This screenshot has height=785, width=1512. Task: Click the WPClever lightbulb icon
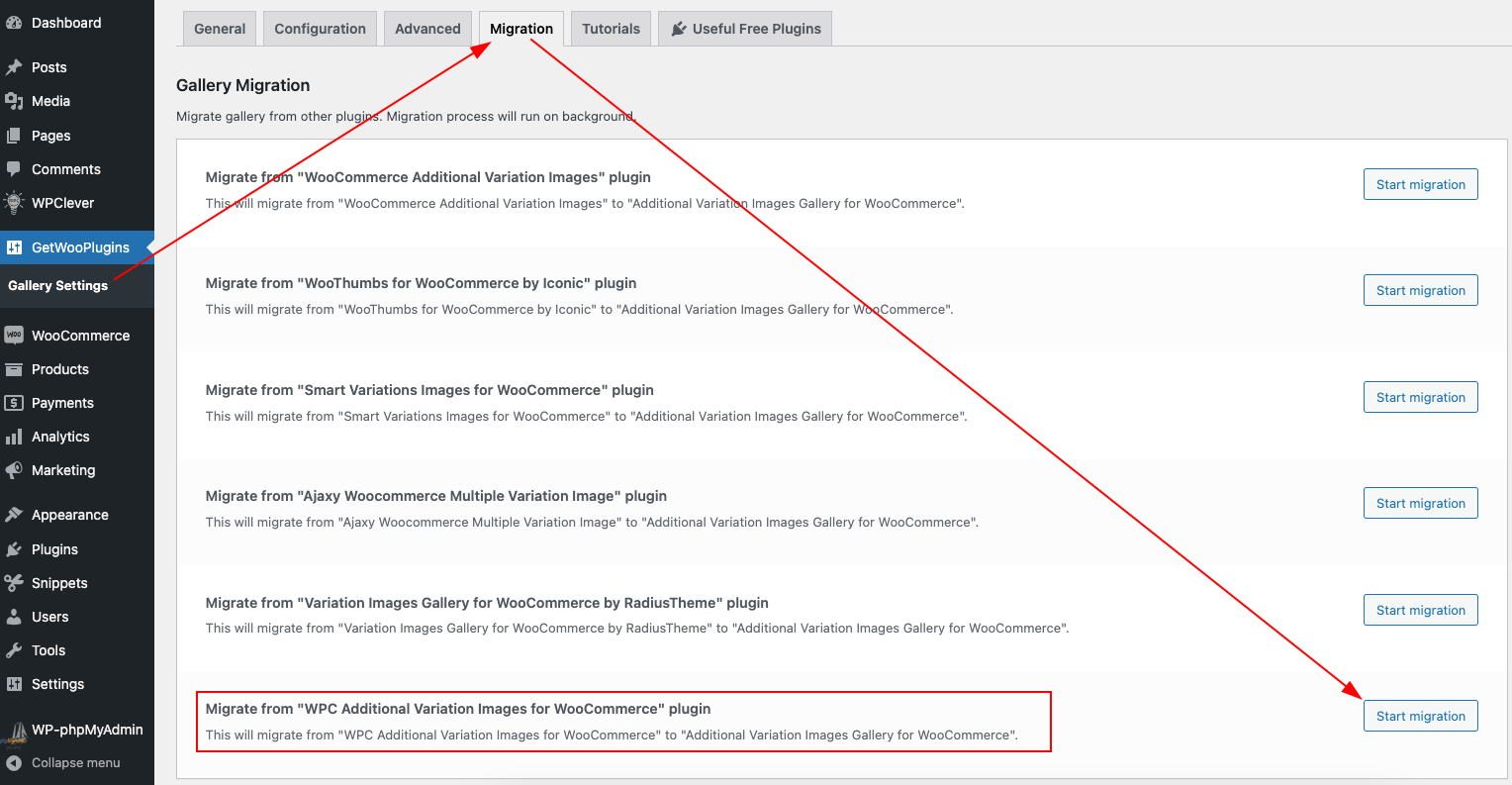point(14,203)
